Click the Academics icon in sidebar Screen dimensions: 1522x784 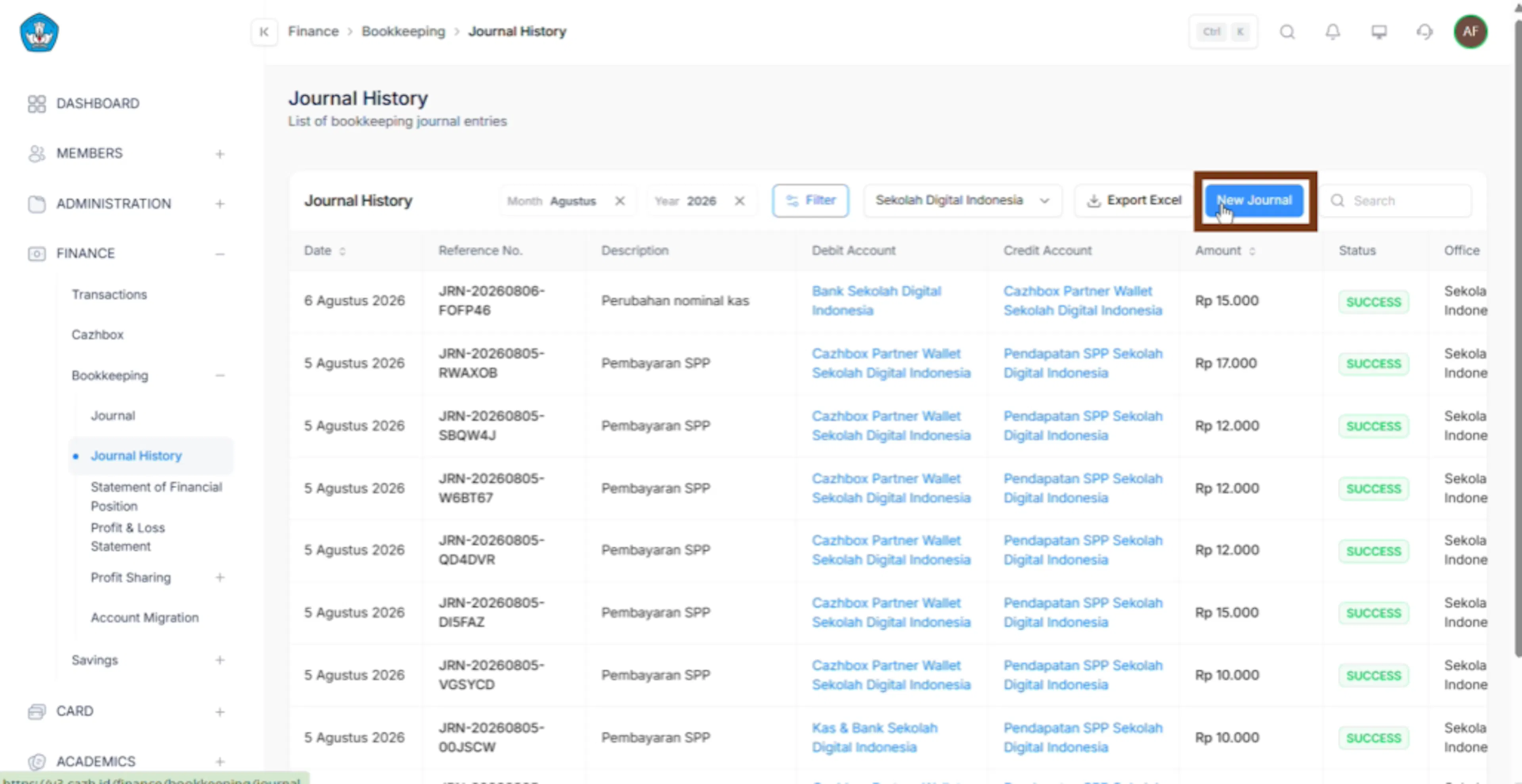coord(36,761)
